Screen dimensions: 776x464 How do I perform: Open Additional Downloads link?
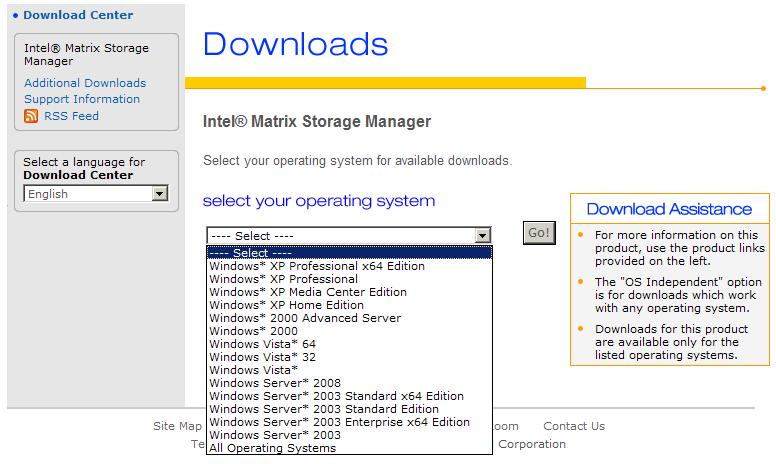[x=85, y=83]
